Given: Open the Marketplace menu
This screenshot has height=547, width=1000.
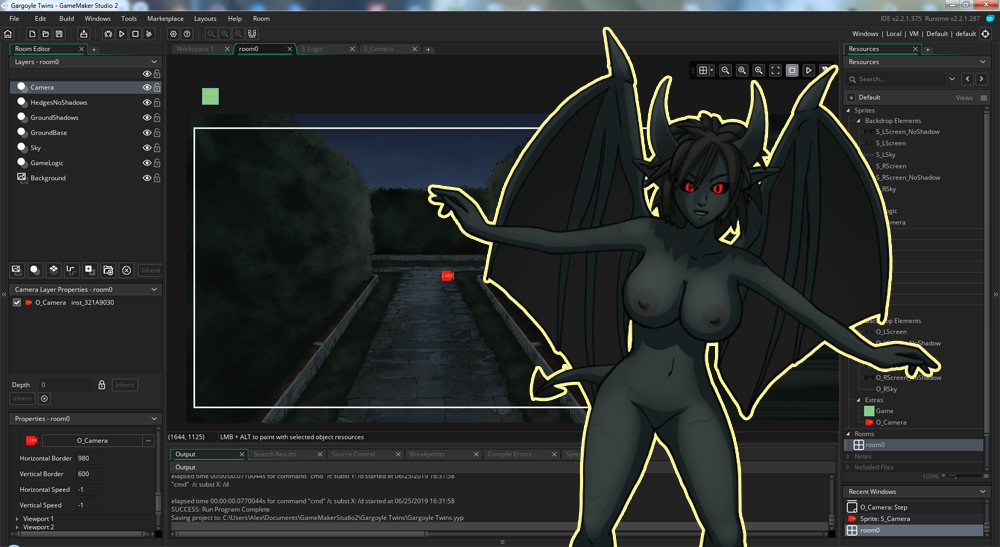Looking at the screenshot, I should click(x=165, y=18).
